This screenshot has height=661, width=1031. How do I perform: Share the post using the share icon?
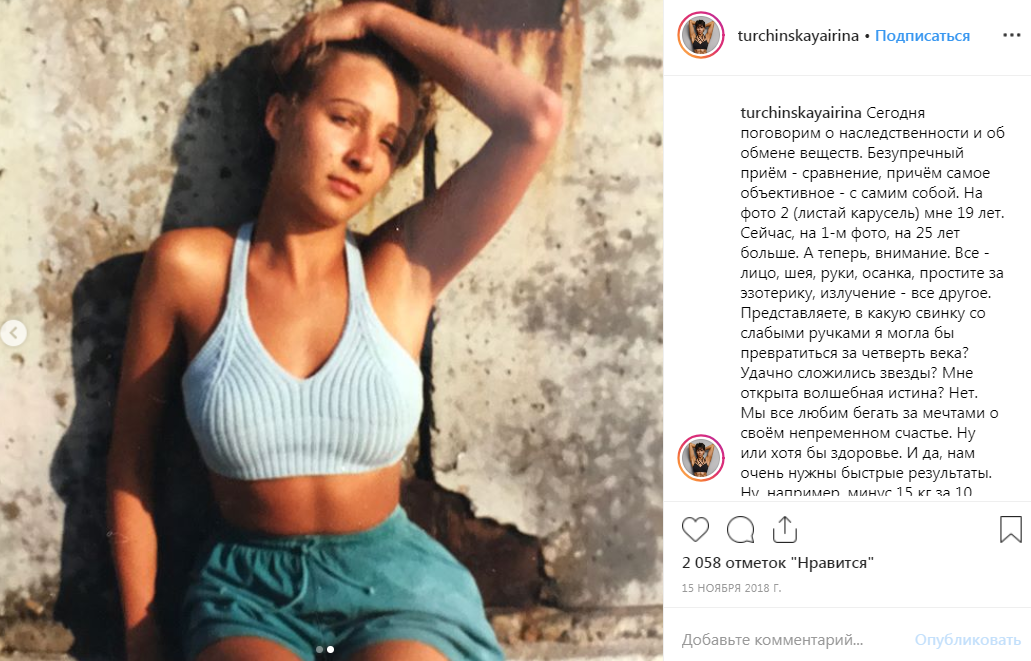pyautogui.click(x=785, y=529)
